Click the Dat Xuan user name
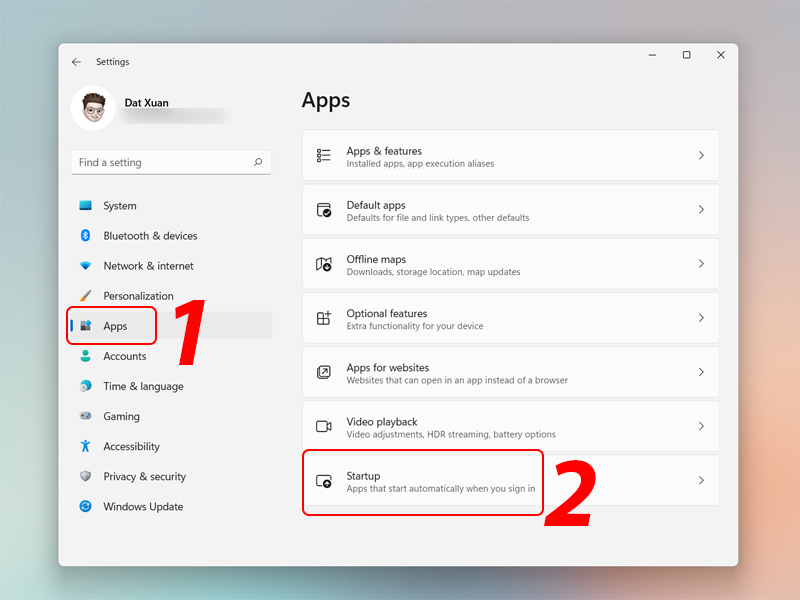800x600 pixels. [146, 103]
